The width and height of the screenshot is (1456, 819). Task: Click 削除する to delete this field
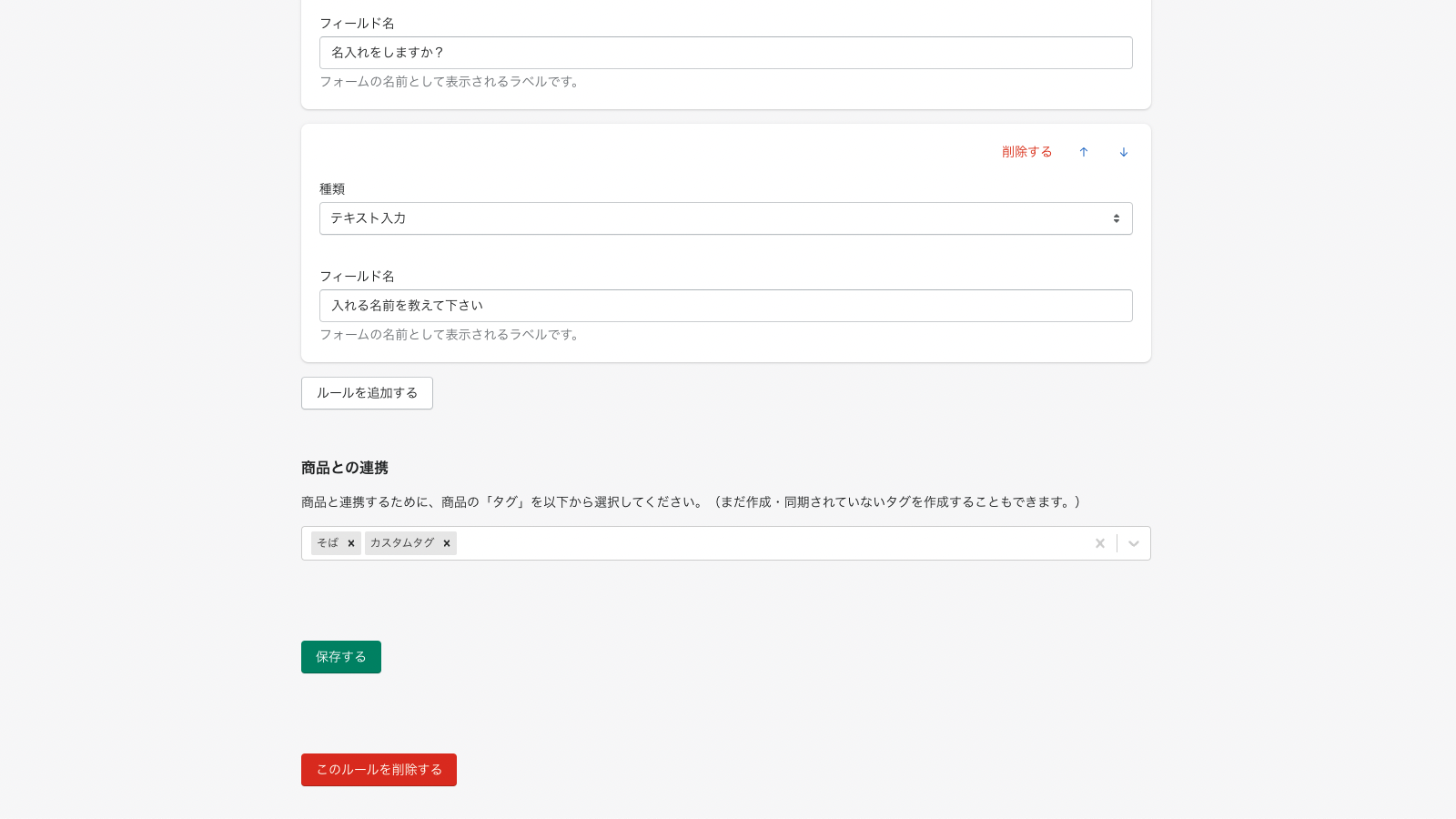pyautogui.click(x=1026, y=152)
